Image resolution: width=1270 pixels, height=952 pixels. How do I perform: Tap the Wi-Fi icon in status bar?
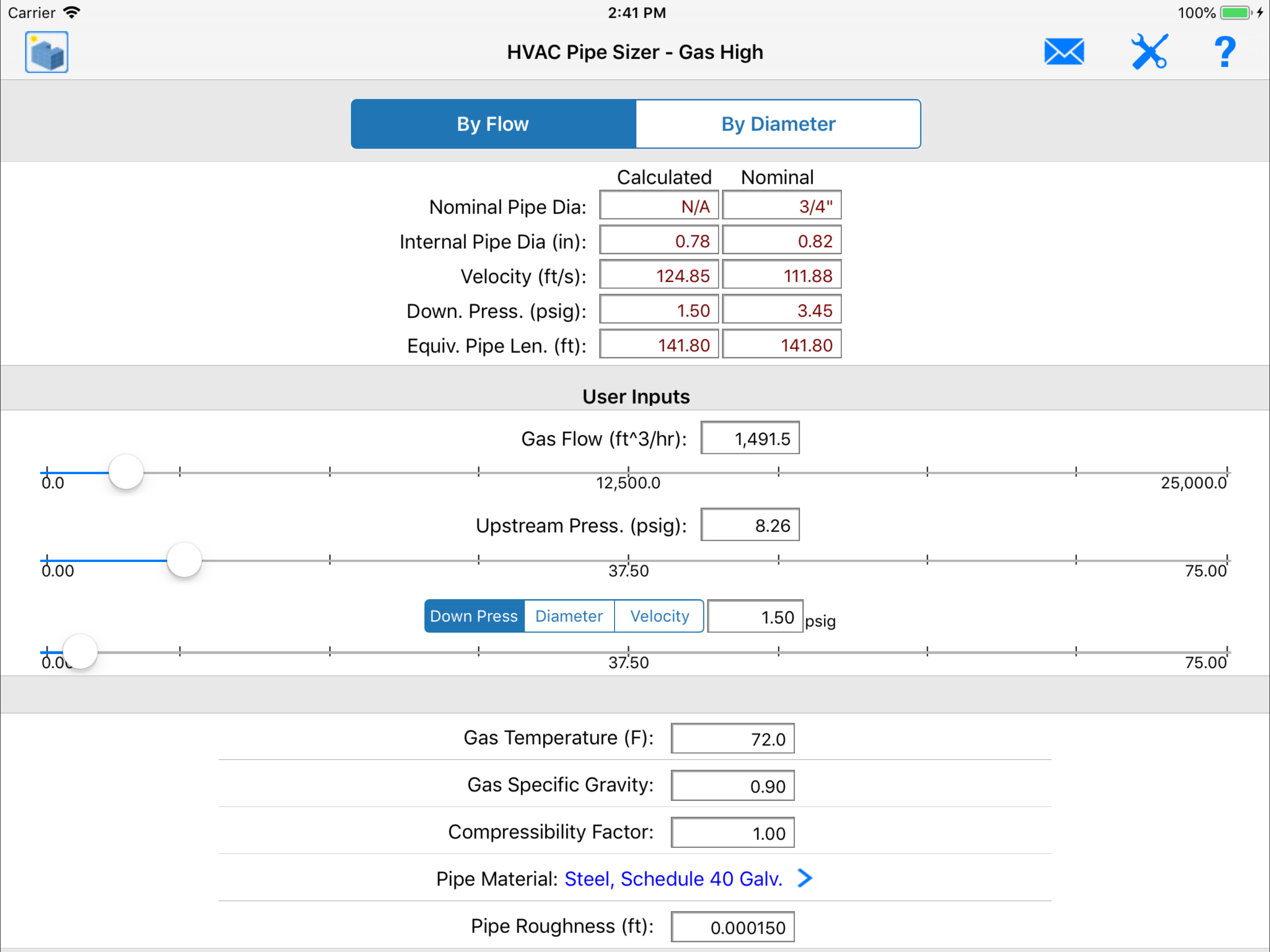tap(72, 13)
